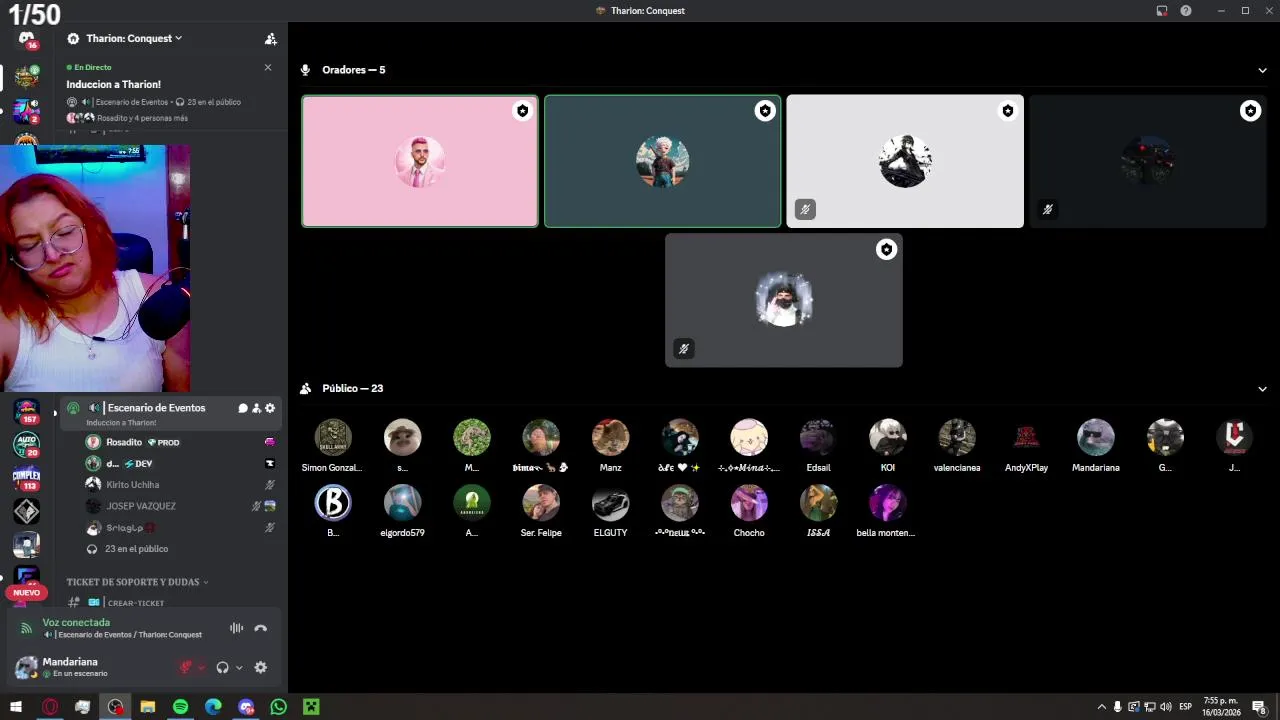
Task: Click the Voz conectada status link
Action: (x=76, y=622)
